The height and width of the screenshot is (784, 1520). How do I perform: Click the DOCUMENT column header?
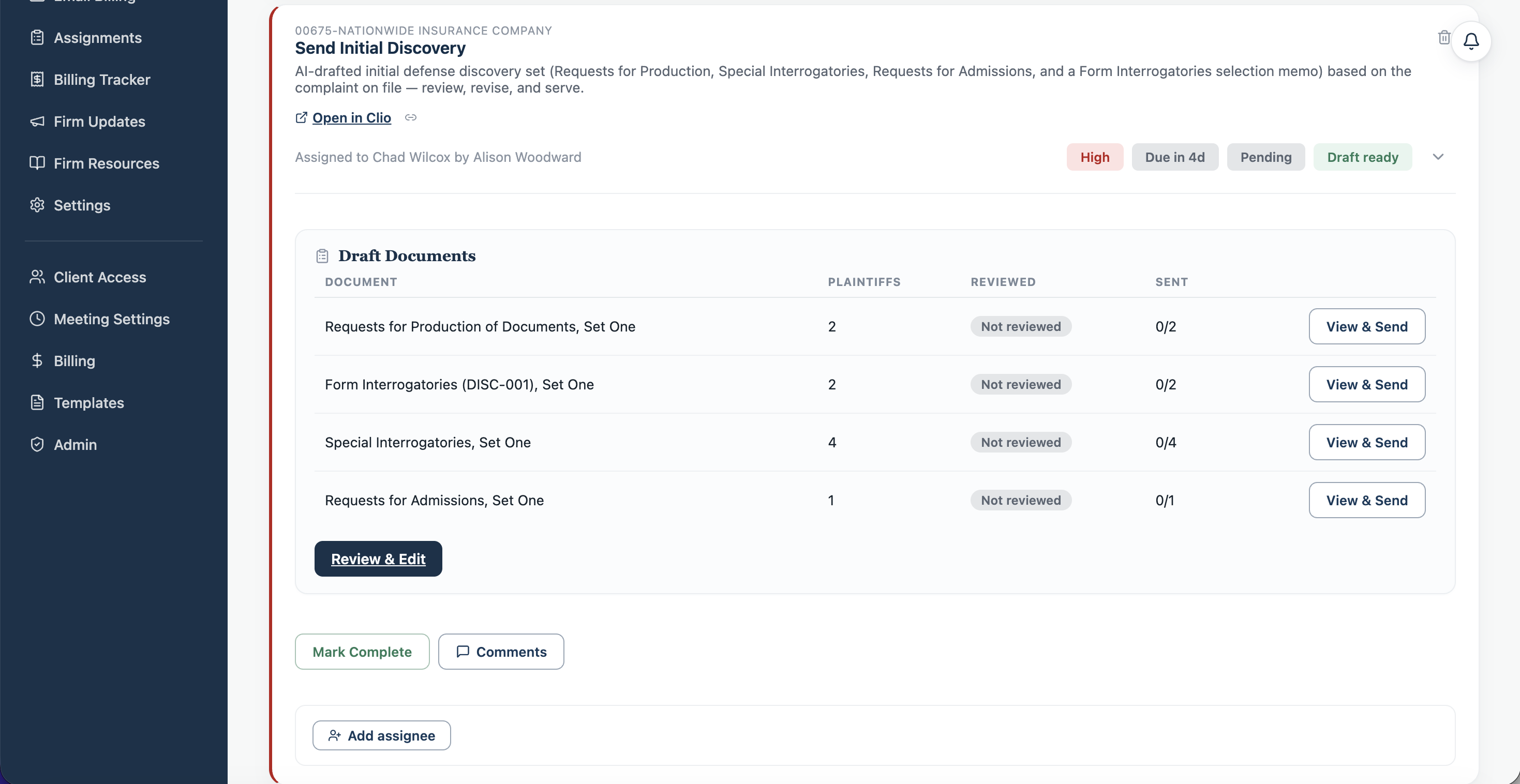pyautogui.click(x=361, y=282)
